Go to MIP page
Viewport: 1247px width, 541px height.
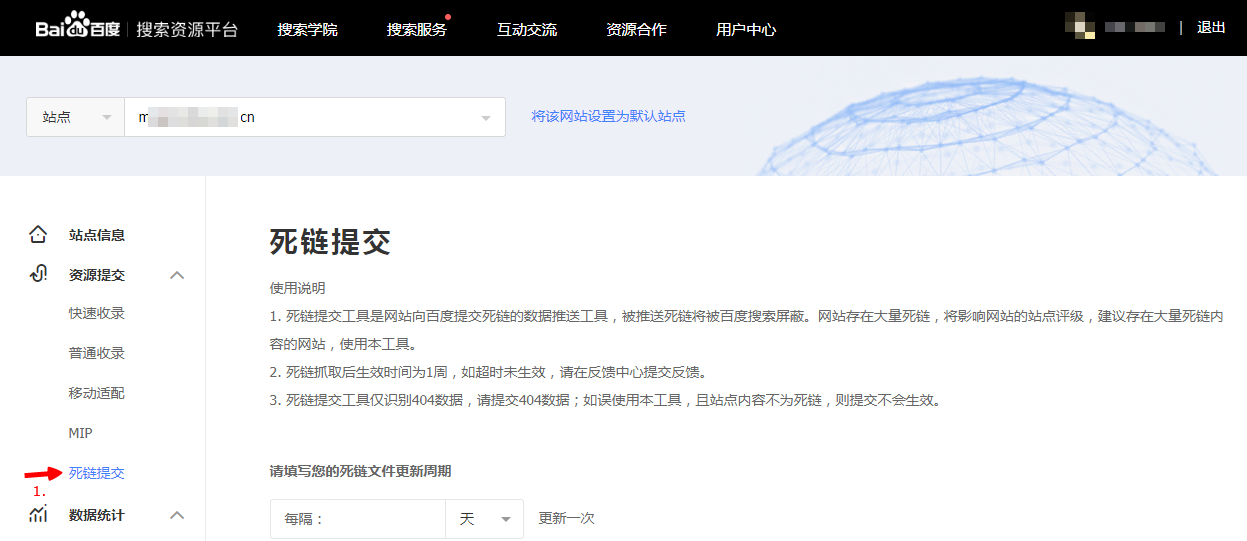pyautogui.click(x=81, y=433)
